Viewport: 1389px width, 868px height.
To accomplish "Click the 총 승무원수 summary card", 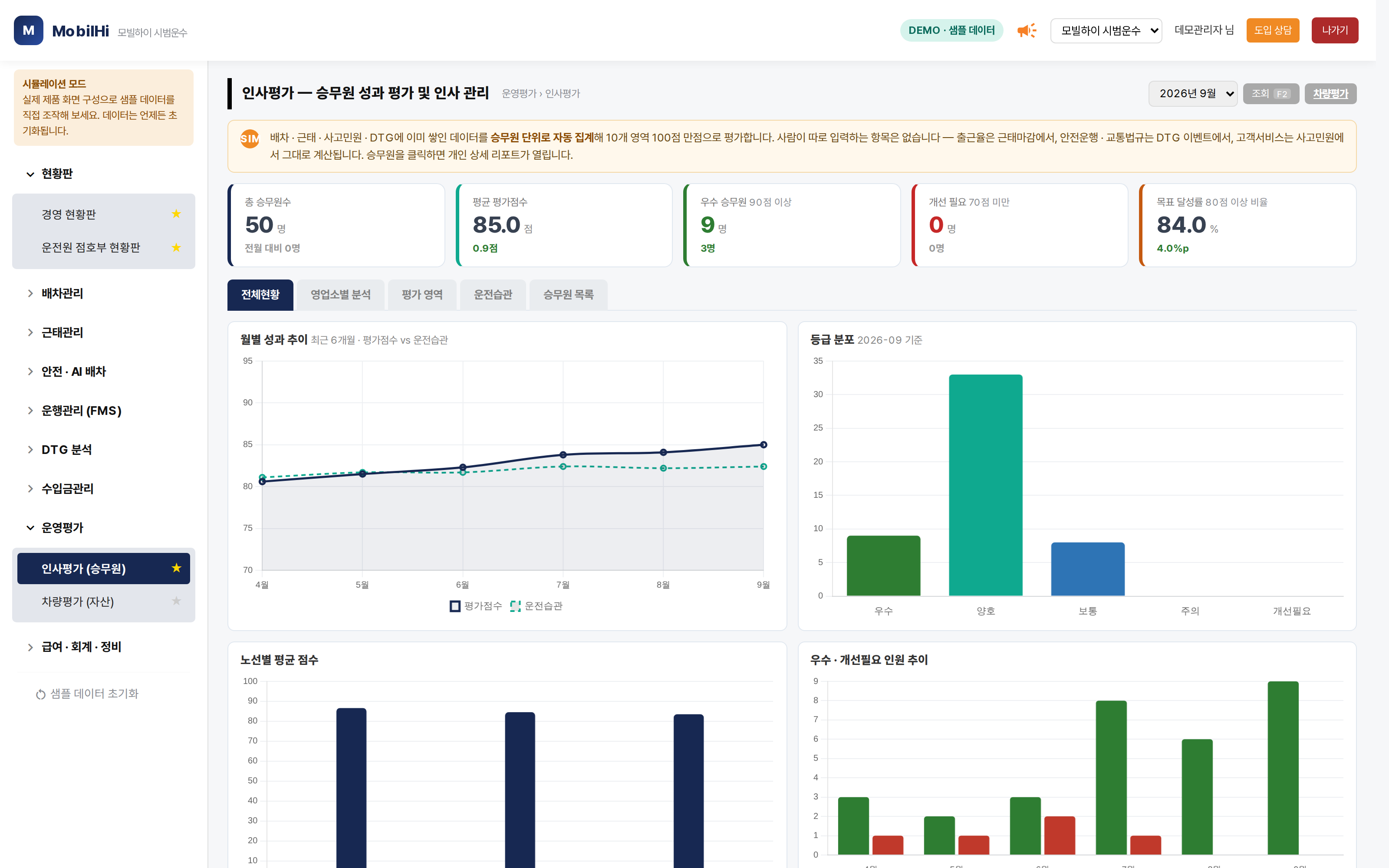I will 336,225.
